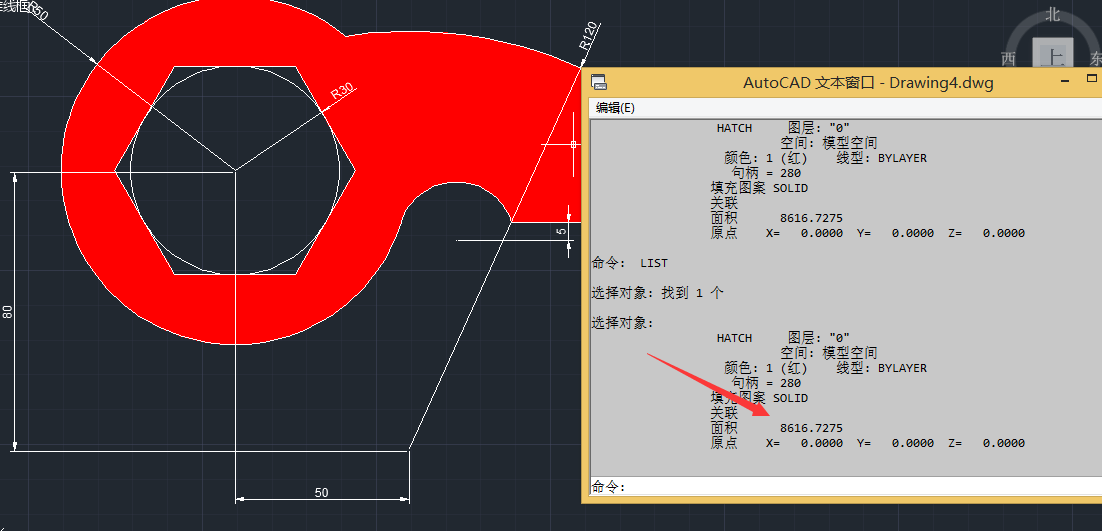Pick the vertical 80 dimension text
This screenshot has height=531, width=1102.
tap(8, 312)
